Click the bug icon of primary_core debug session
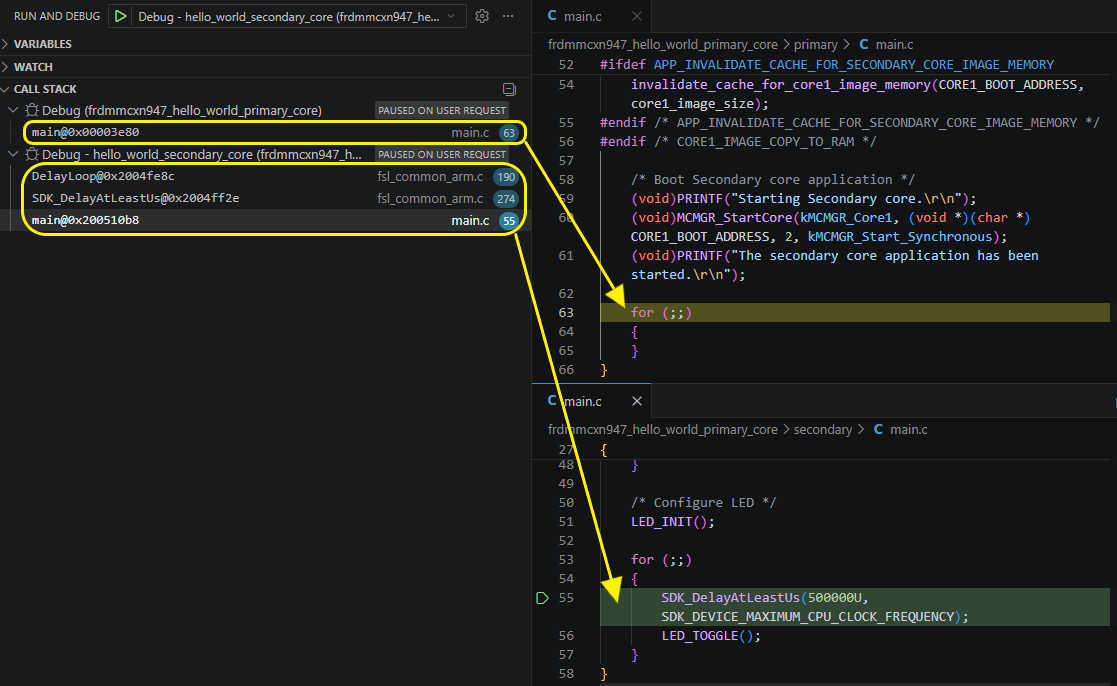The image size is (1117, 686). click(x=32, y=110)
